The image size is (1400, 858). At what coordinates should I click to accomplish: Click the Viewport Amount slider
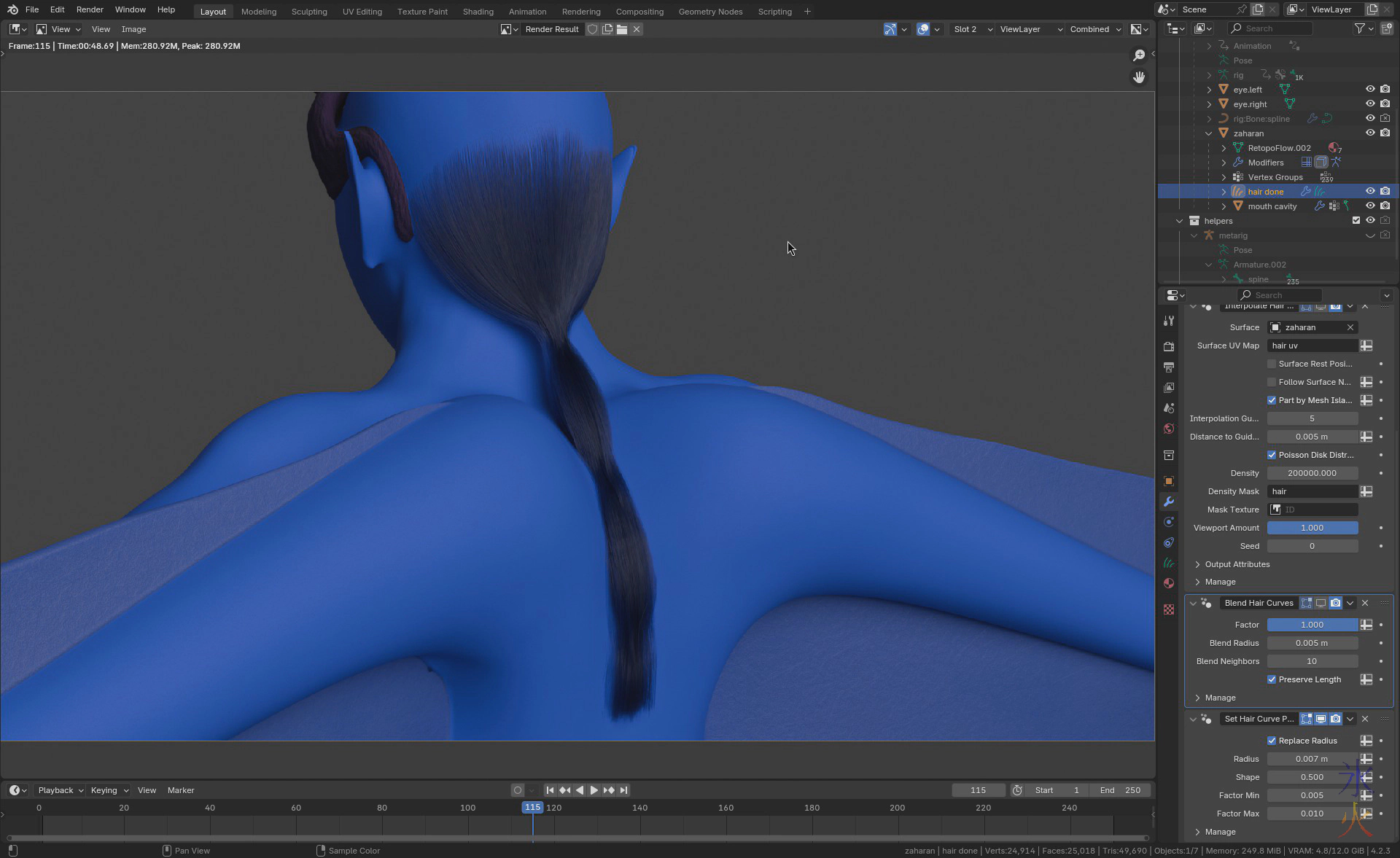coord(1312,528)
